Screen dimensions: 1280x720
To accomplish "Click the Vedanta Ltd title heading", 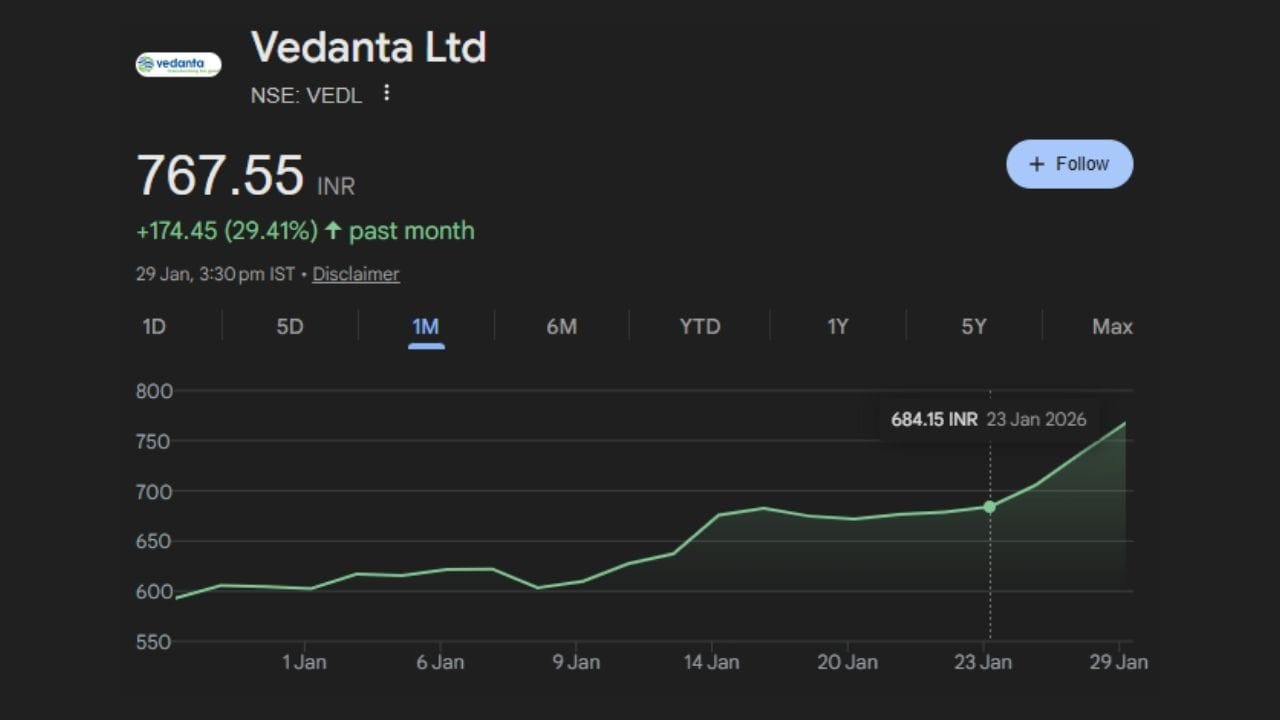I will 368,47.
